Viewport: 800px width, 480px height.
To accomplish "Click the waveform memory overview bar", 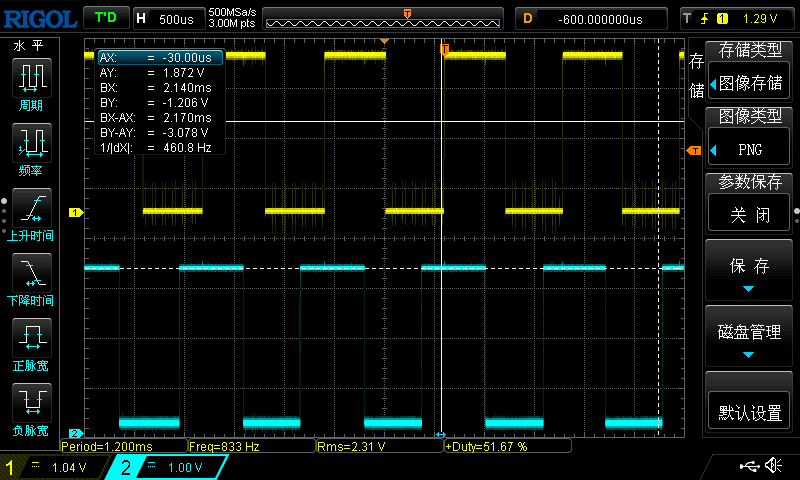I will [383, 19].
